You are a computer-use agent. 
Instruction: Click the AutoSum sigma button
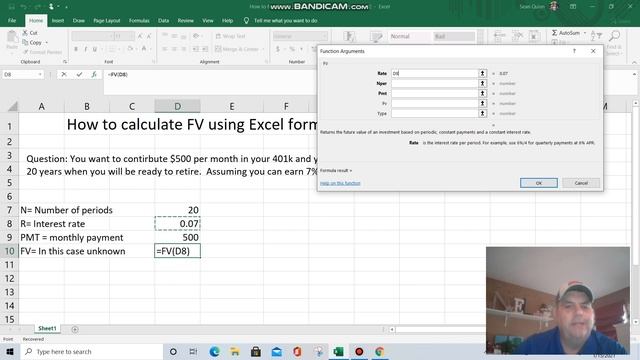(565, 33)
